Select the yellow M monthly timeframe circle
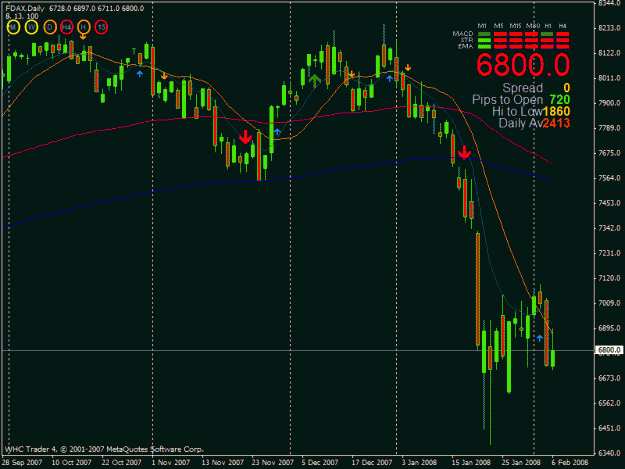This screenshot has height=469, width=625. [13, 27]
